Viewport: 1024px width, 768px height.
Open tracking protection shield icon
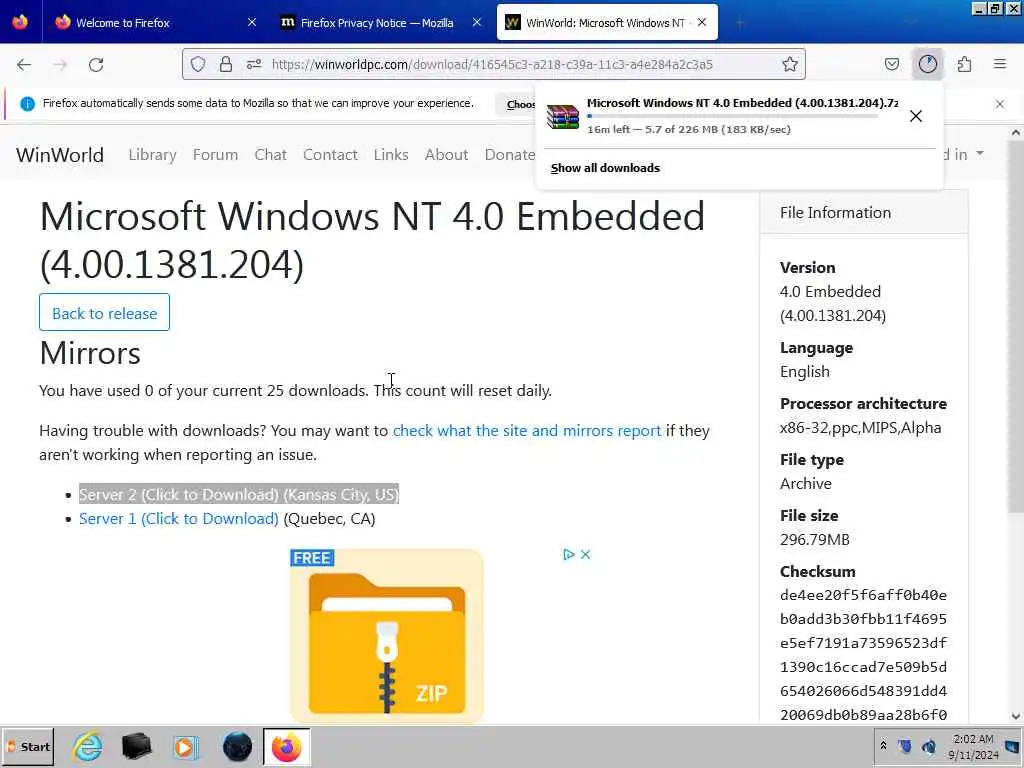point(198,64)
